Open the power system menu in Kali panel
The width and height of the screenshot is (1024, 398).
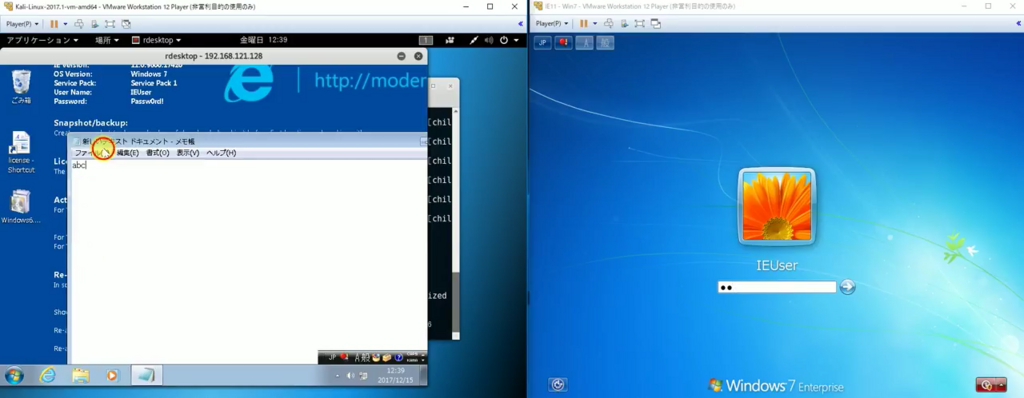coord(508,40)
